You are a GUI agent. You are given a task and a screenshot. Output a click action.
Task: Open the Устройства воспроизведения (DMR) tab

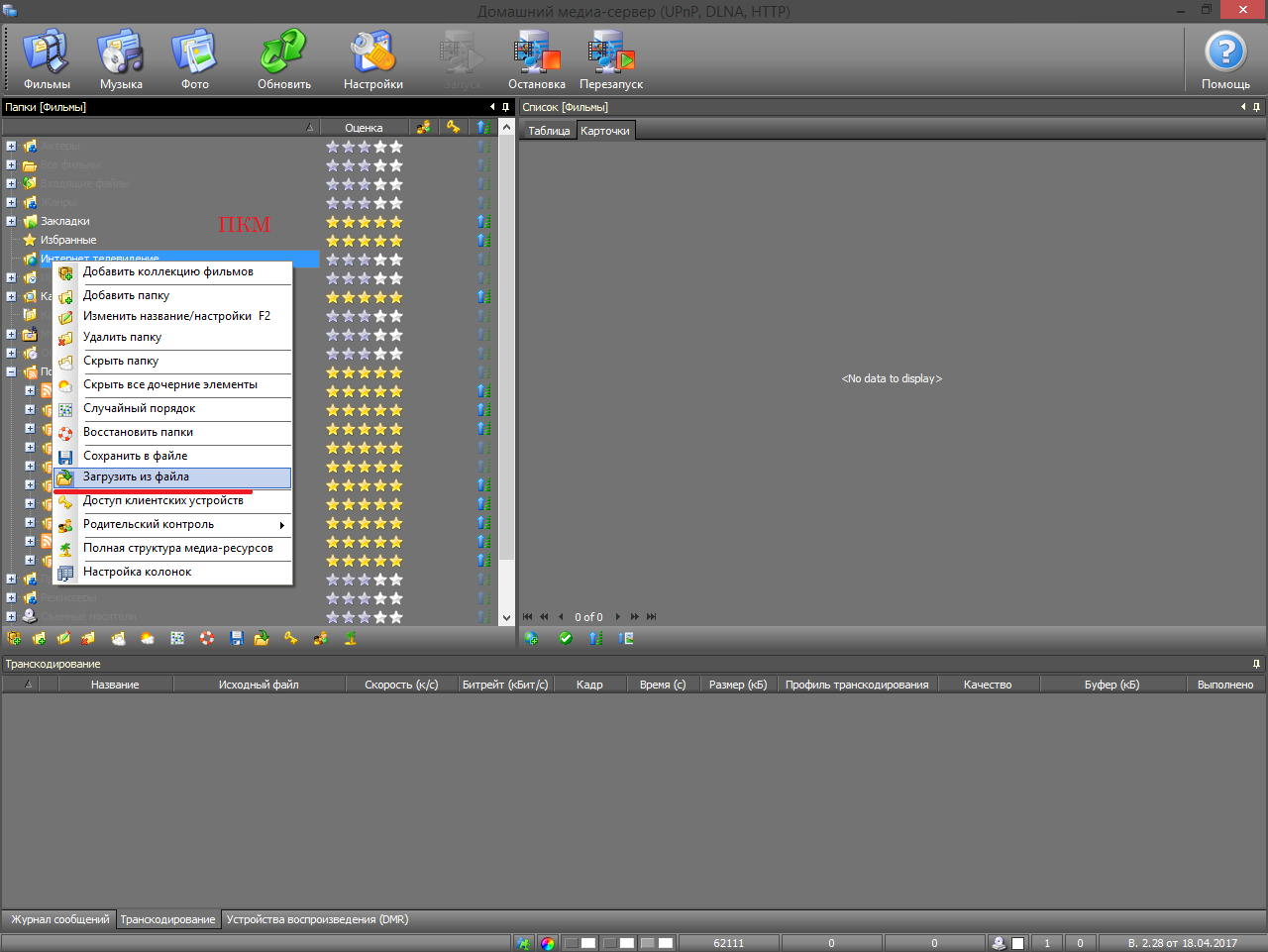pos(317,919)
